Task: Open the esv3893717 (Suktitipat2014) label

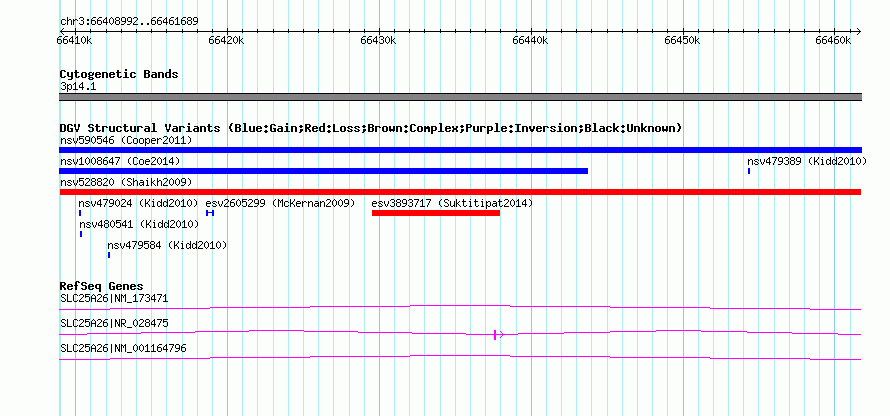Action: [452, 203]
